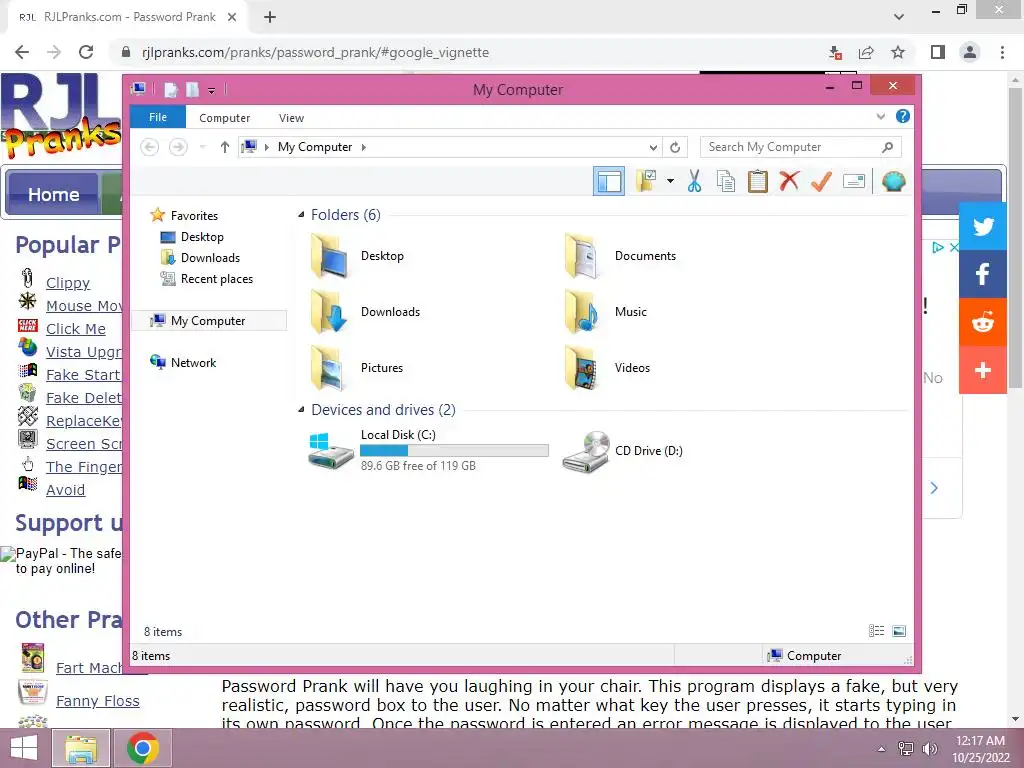1024x768 pixels.
Task: Share page via Twitter button
Action: point(982,226)
